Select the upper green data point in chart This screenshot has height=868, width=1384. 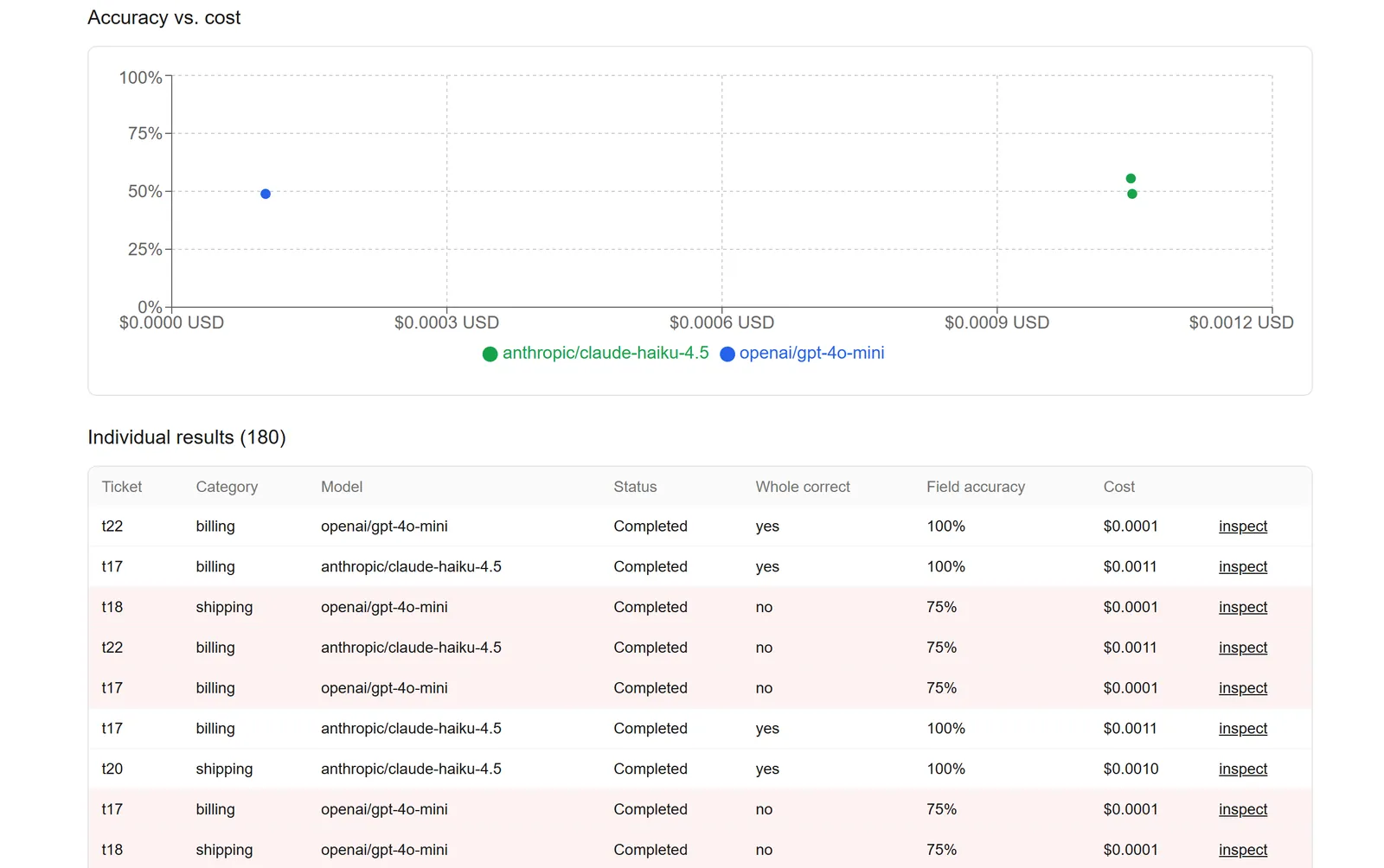(x=1131, y=179)
